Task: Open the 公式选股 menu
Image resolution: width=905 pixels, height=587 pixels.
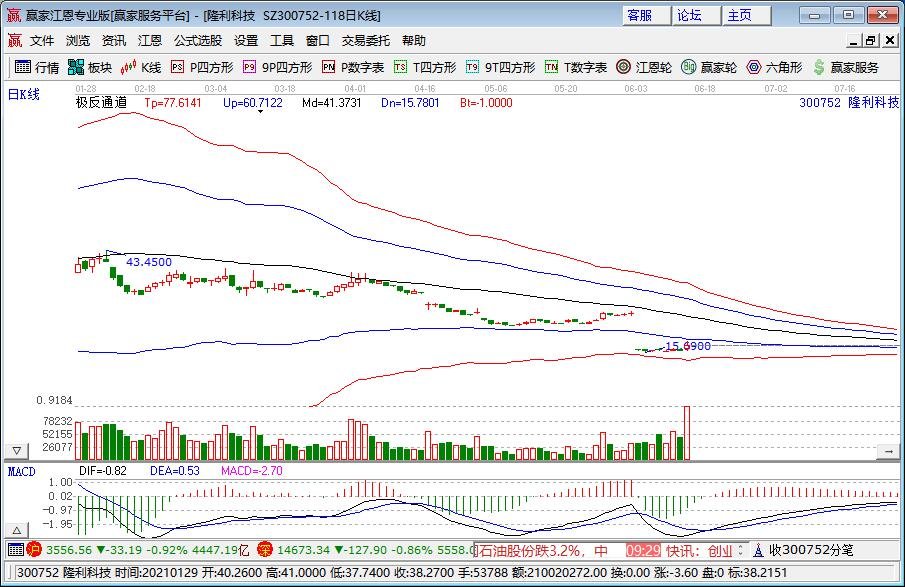Action: [198, 40]
